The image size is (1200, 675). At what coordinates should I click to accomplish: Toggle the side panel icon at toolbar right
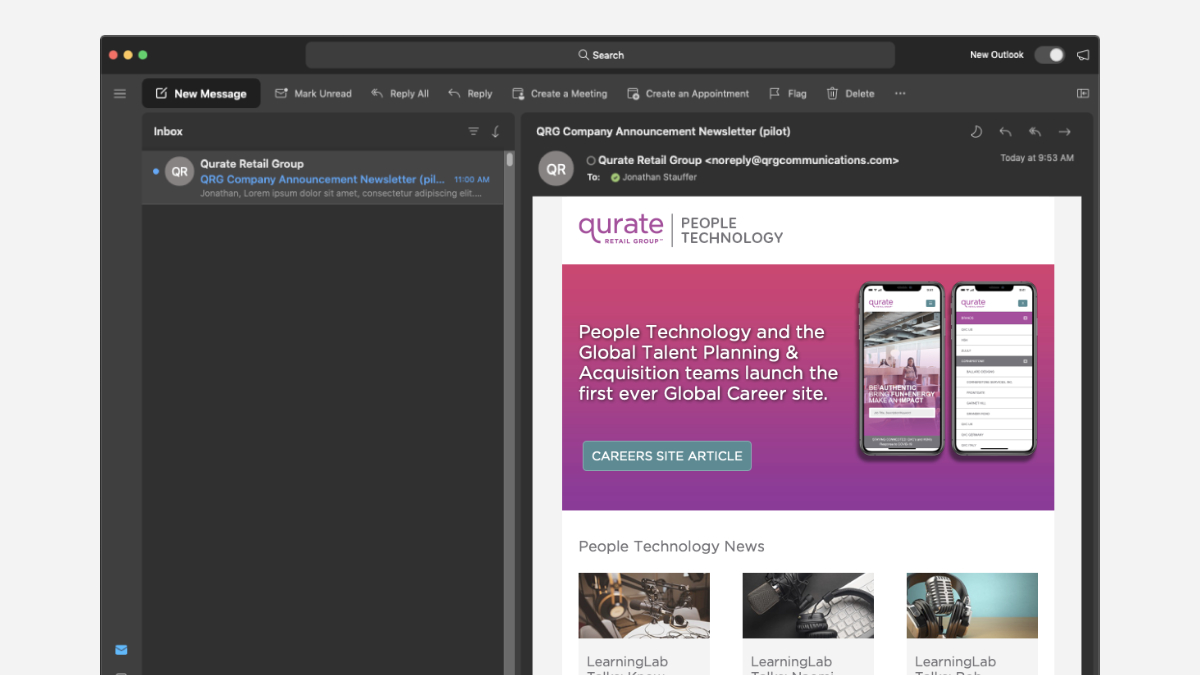pyautogui.click(x=1083, y=94)
